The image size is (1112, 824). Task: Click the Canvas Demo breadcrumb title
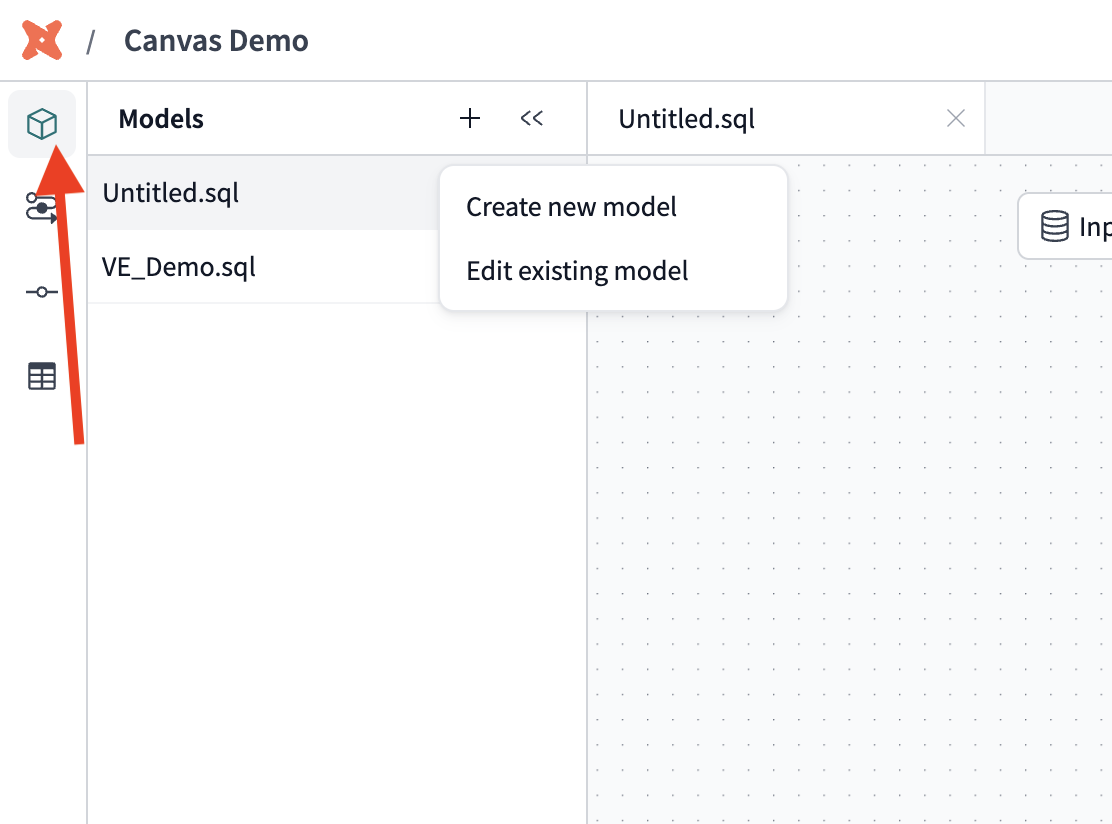click(215, 40)
